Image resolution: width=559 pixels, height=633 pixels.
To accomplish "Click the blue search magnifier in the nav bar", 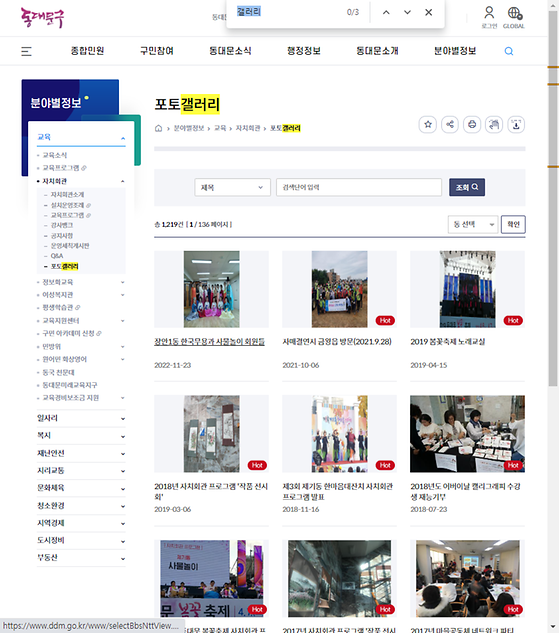I will [x=509, y=51].
